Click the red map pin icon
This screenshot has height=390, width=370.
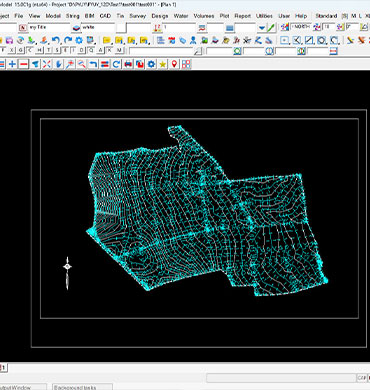coord(174,64)
